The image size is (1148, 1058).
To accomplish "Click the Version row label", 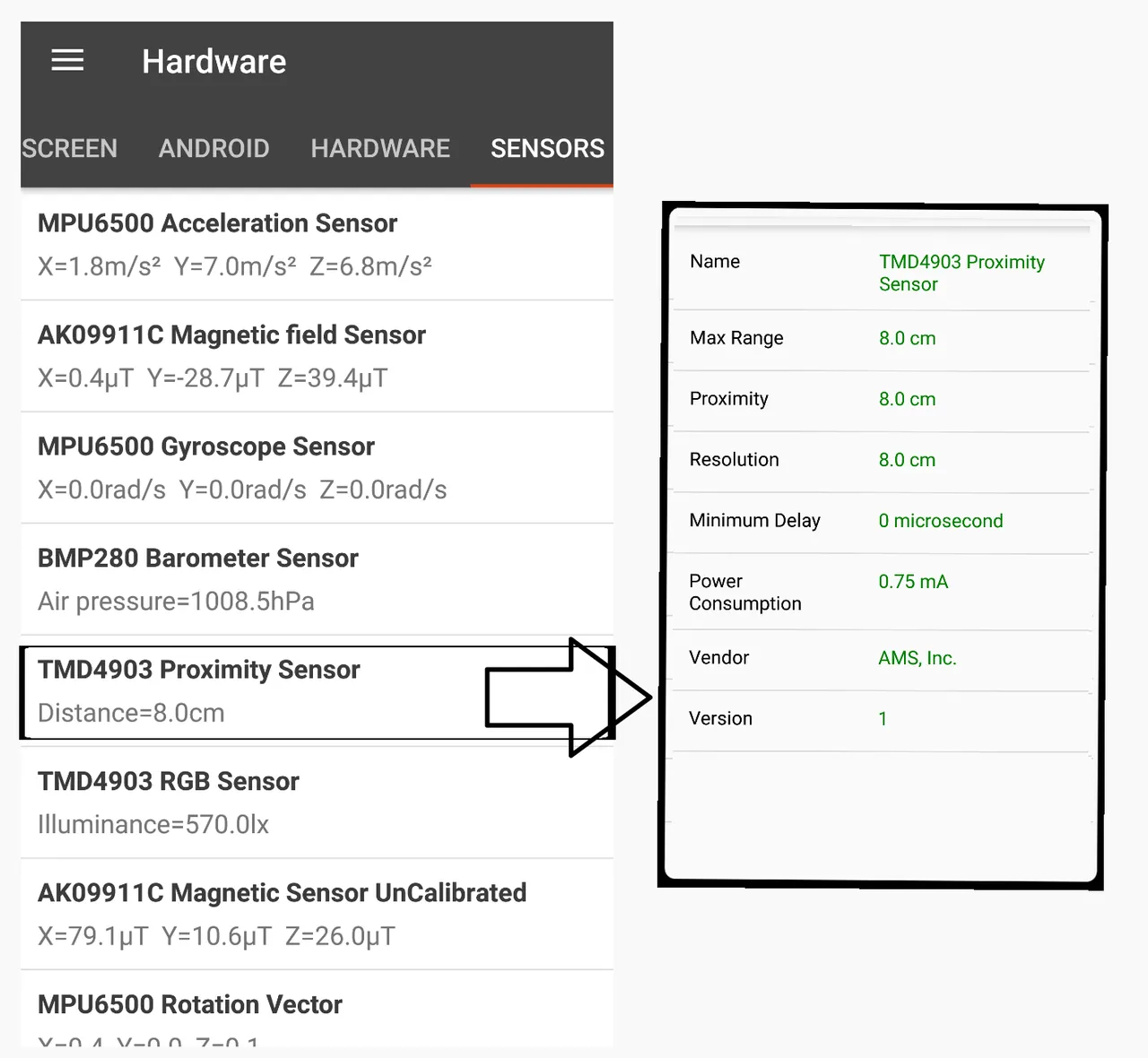I will [720, 718].
